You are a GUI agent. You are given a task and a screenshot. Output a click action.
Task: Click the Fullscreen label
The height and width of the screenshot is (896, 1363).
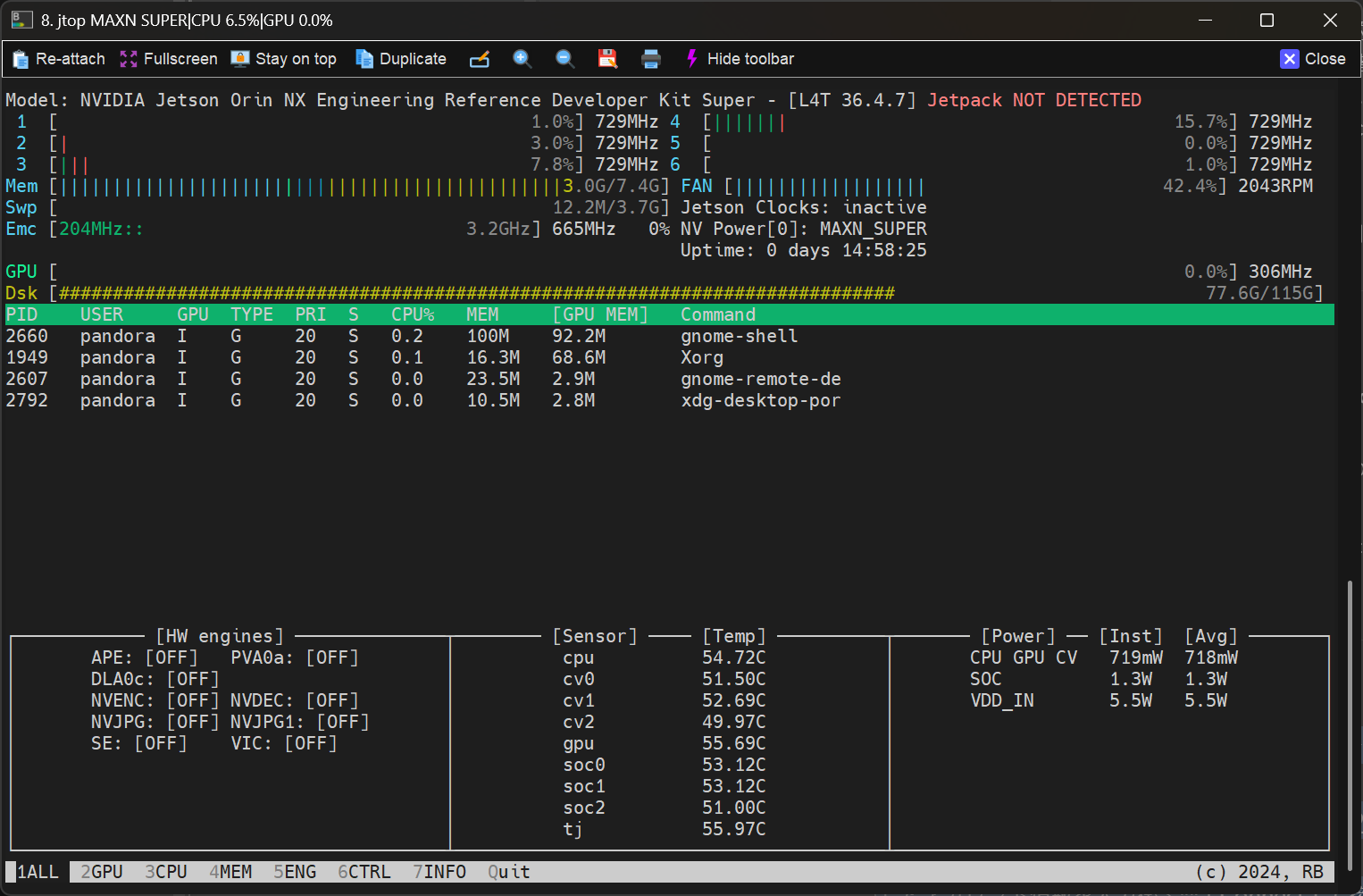coord(180,59)
